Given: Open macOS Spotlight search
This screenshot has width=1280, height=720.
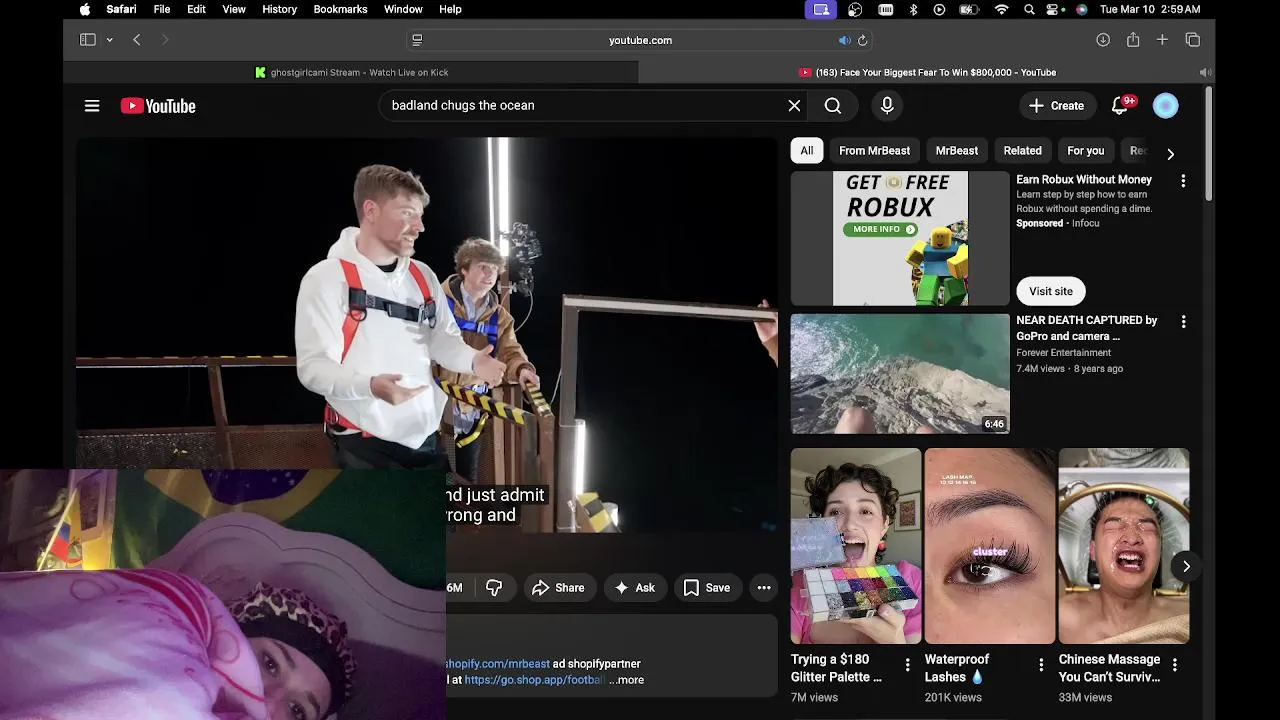Looking at the screenshot, I should click(1029, 9).
